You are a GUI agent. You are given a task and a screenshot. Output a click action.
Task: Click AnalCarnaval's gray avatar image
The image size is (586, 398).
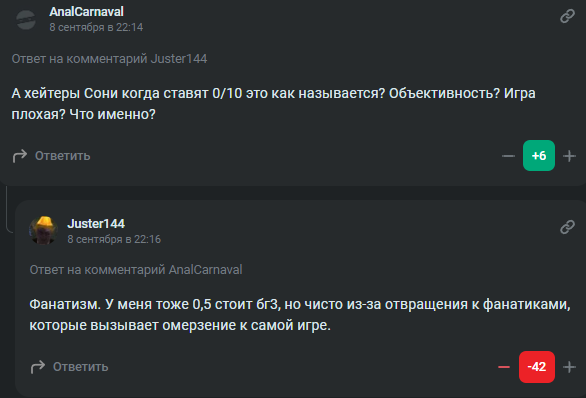(x=26, y=19)
